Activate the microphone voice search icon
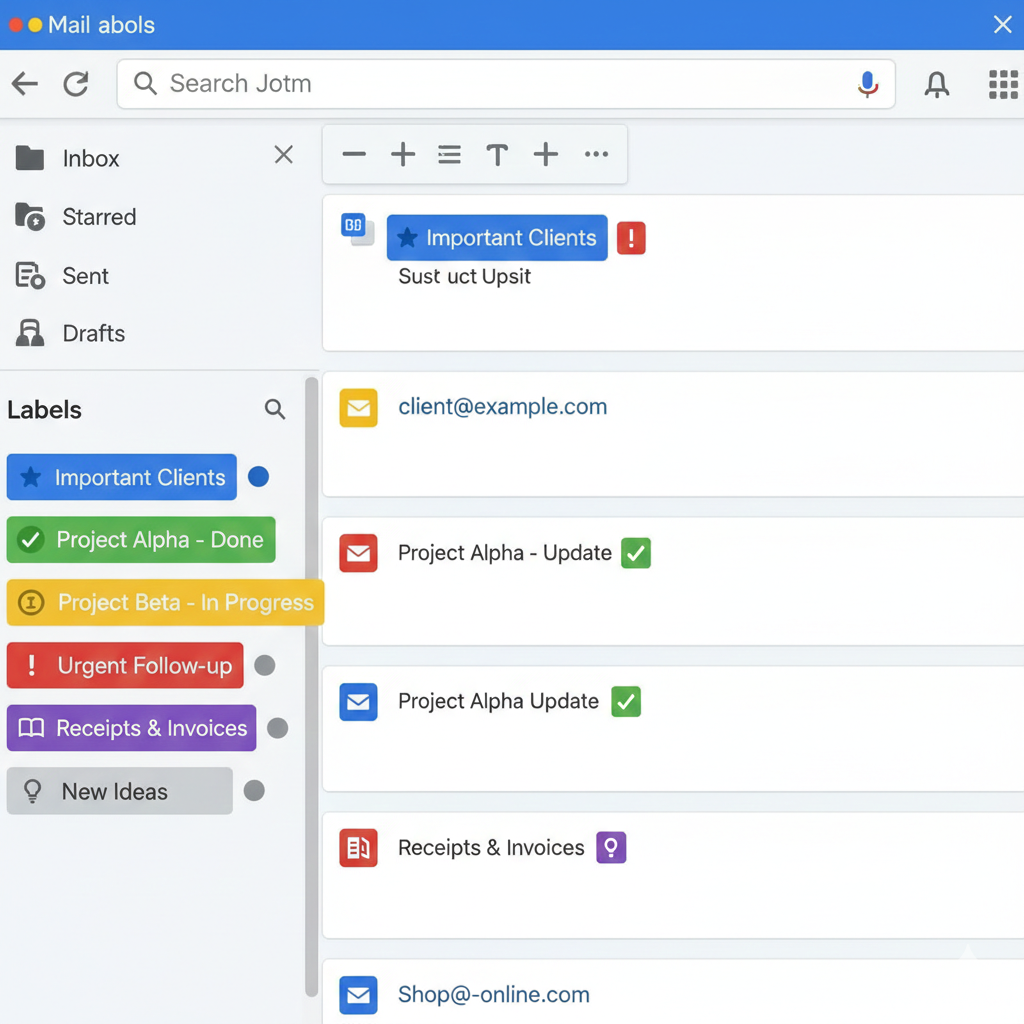 point(867,85)
